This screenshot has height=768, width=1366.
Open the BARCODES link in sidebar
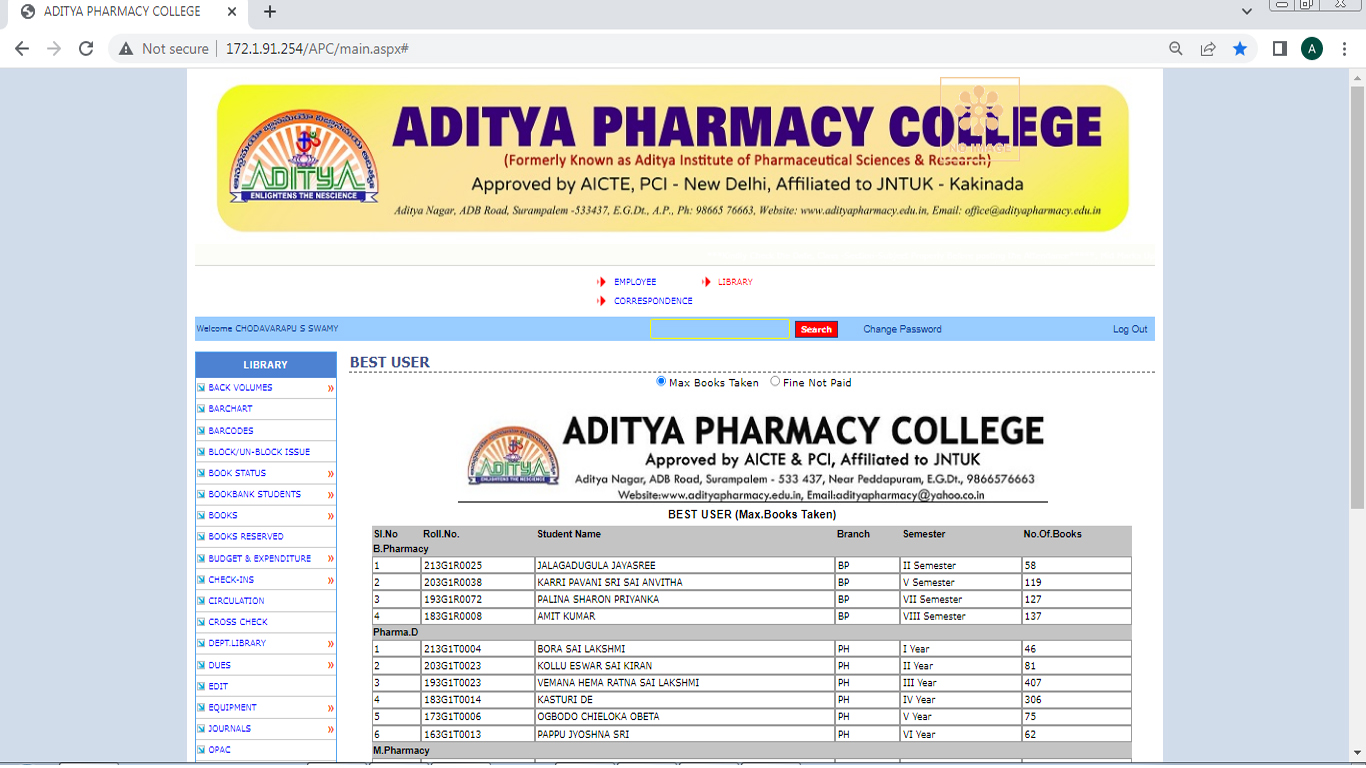pyautogui.click(x=231, y=431)
